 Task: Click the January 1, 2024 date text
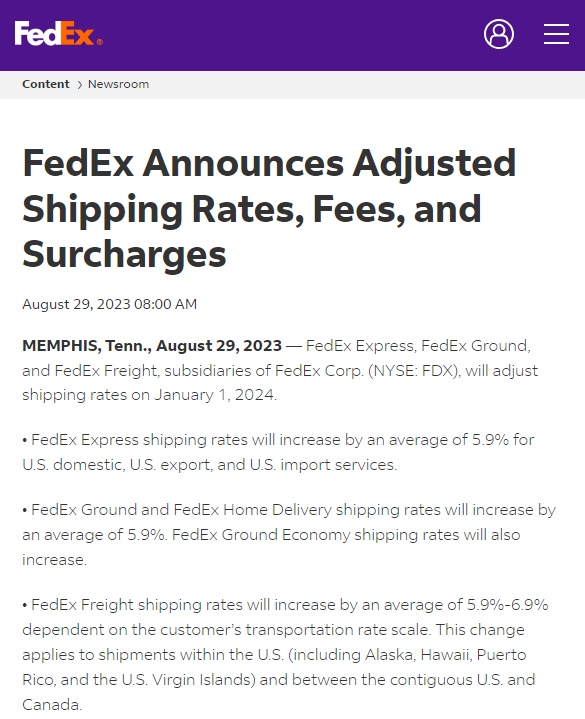point(215,395)
